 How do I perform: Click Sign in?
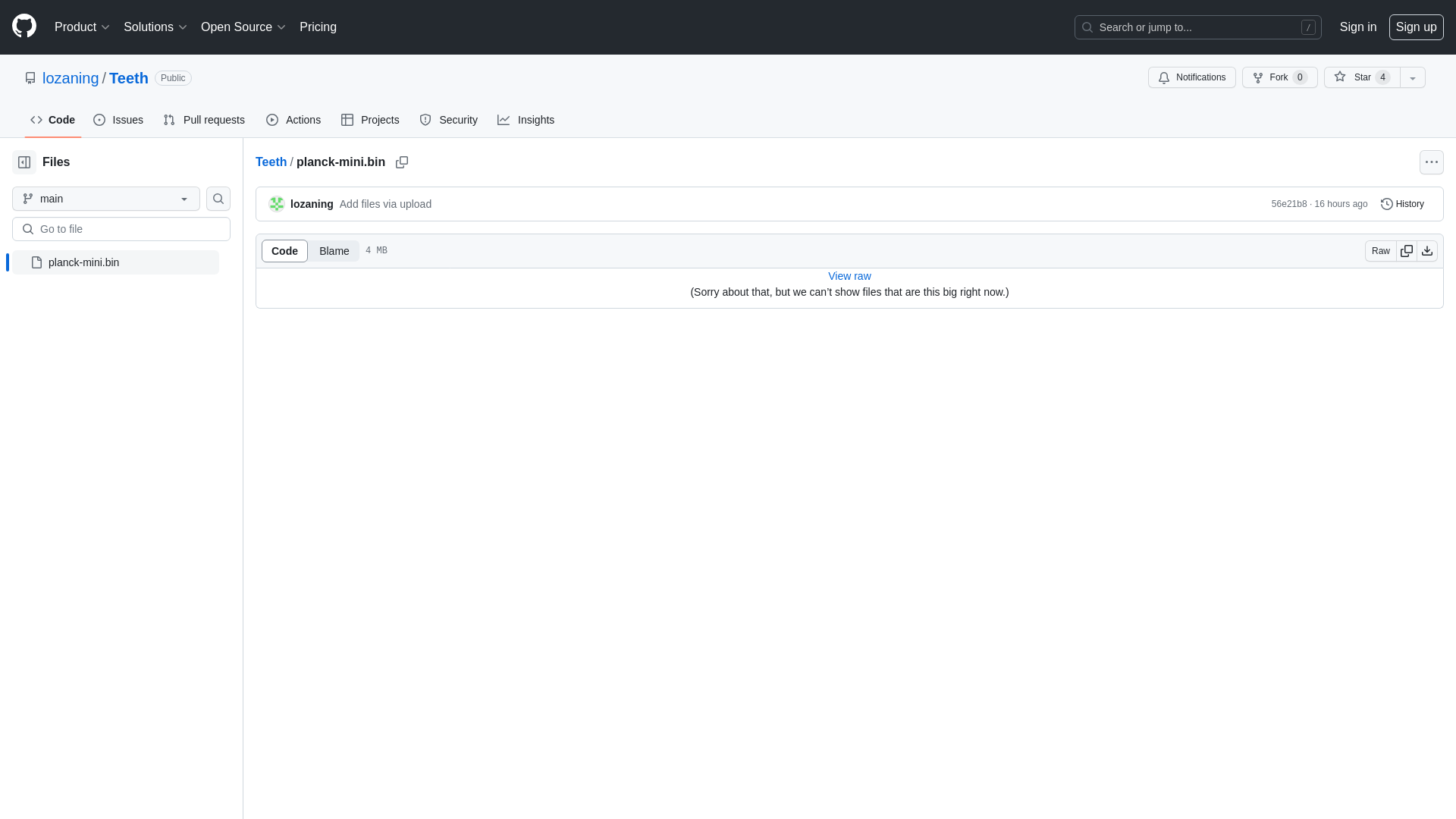tap(1358, 27)
